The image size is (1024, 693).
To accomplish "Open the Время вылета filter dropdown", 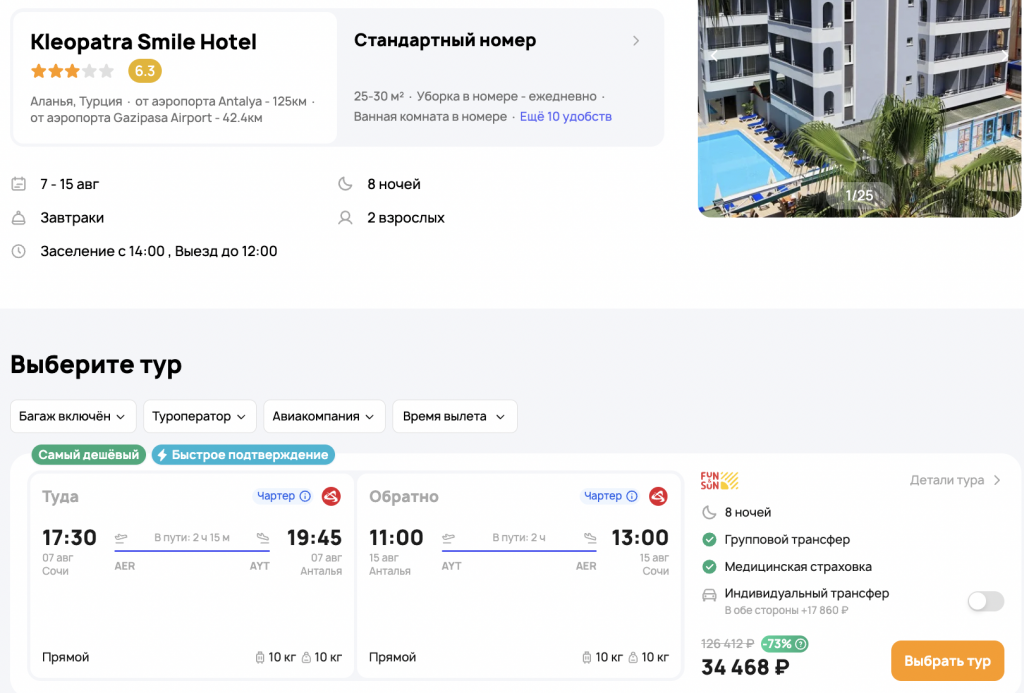I will 455,417.
